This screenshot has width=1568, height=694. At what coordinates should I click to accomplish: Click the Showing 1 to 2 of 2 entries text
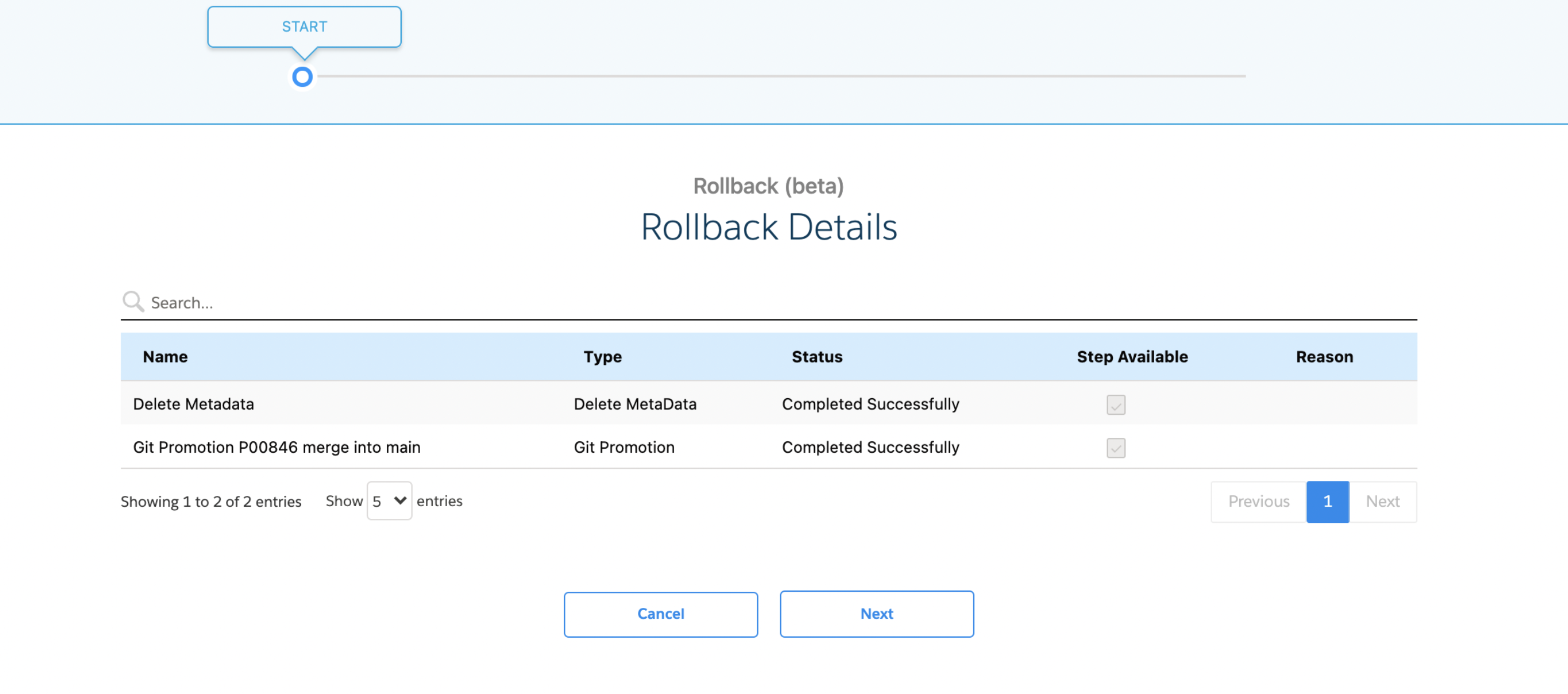(x=210, y=501)
